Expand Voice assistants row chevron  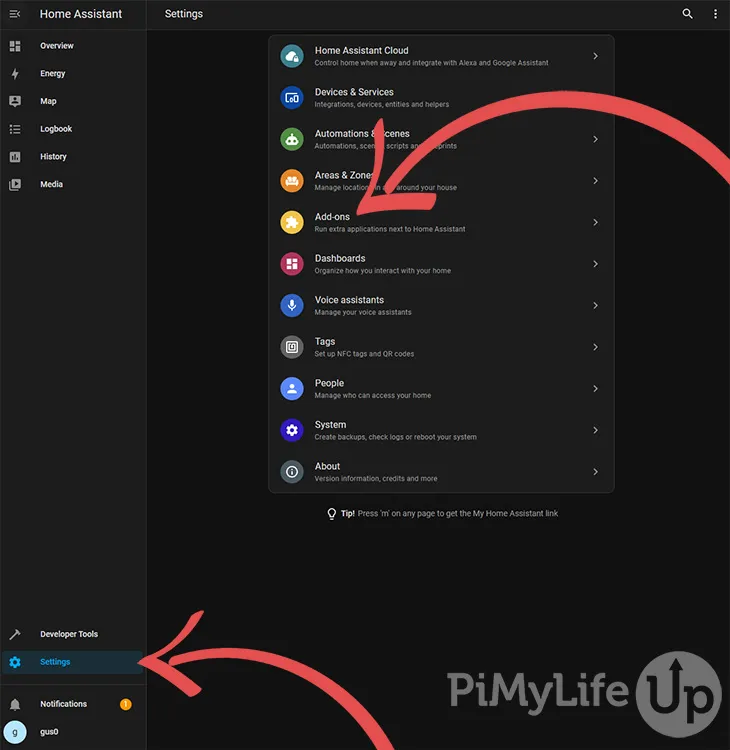pos(596,306)
